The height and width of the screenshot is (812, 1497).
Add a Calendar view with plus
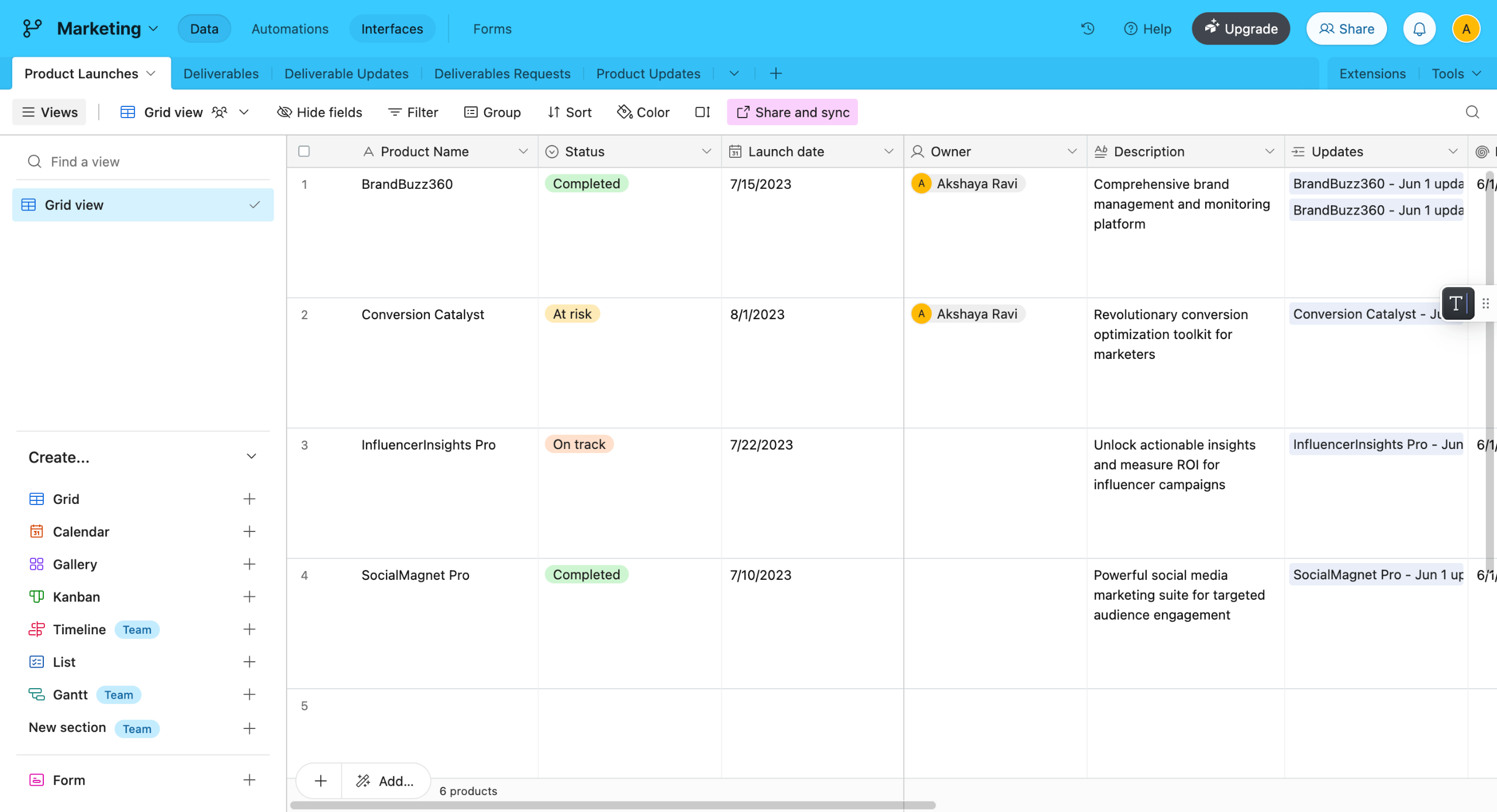249,531
